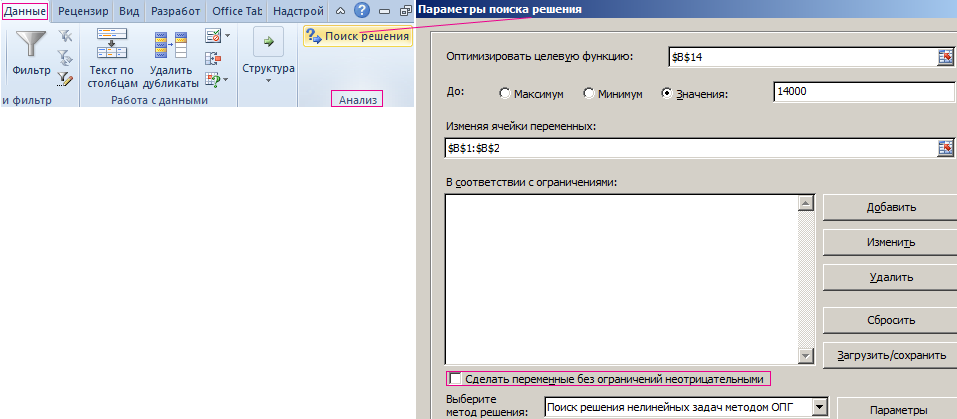Click the variable cells field $B$1:$B$2
Viewport: 957px width, 419px height.
click(x=692, y=148)
